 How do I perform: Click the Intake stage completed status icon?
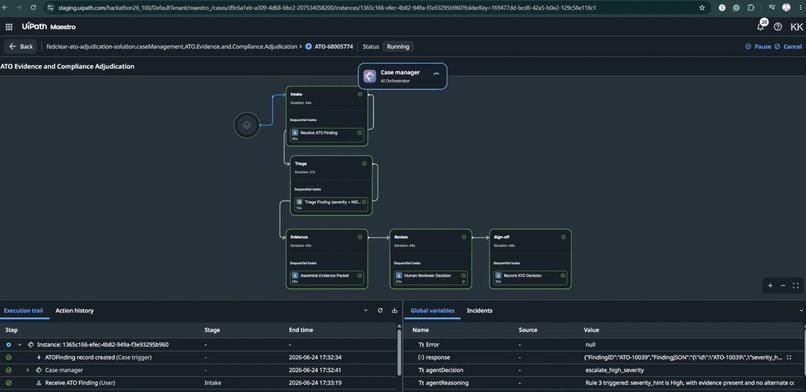point(360,94)
